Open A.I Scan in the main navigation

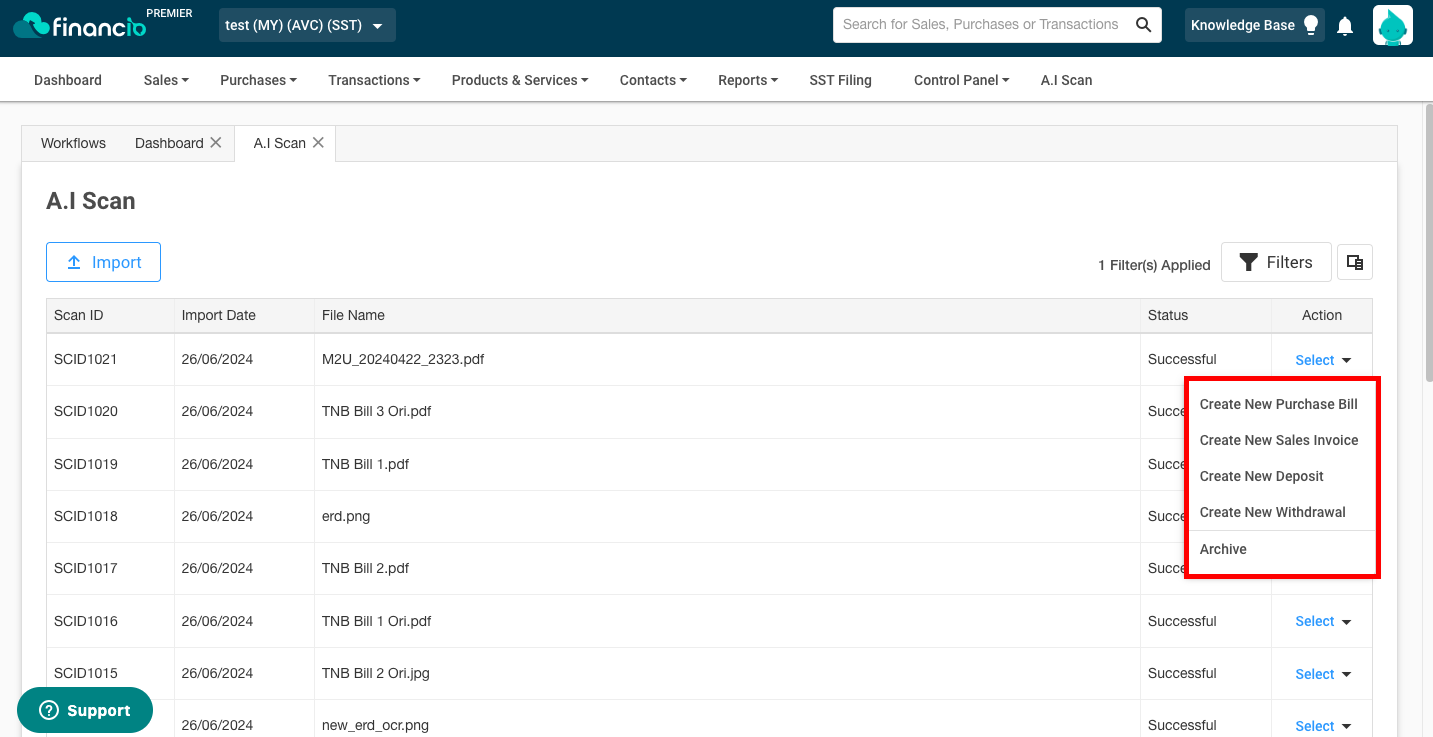tap(1066, 80)
